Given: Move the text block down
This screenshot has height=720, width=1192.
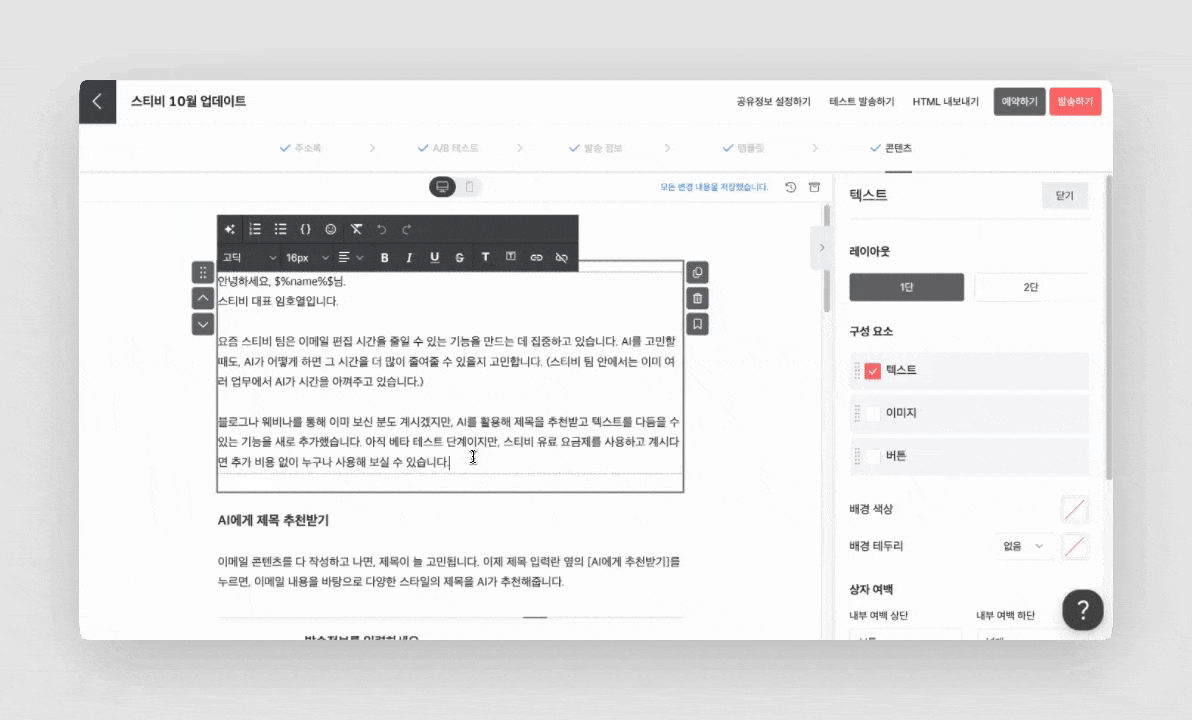Looking at the screenshot, I should (203, 324).
